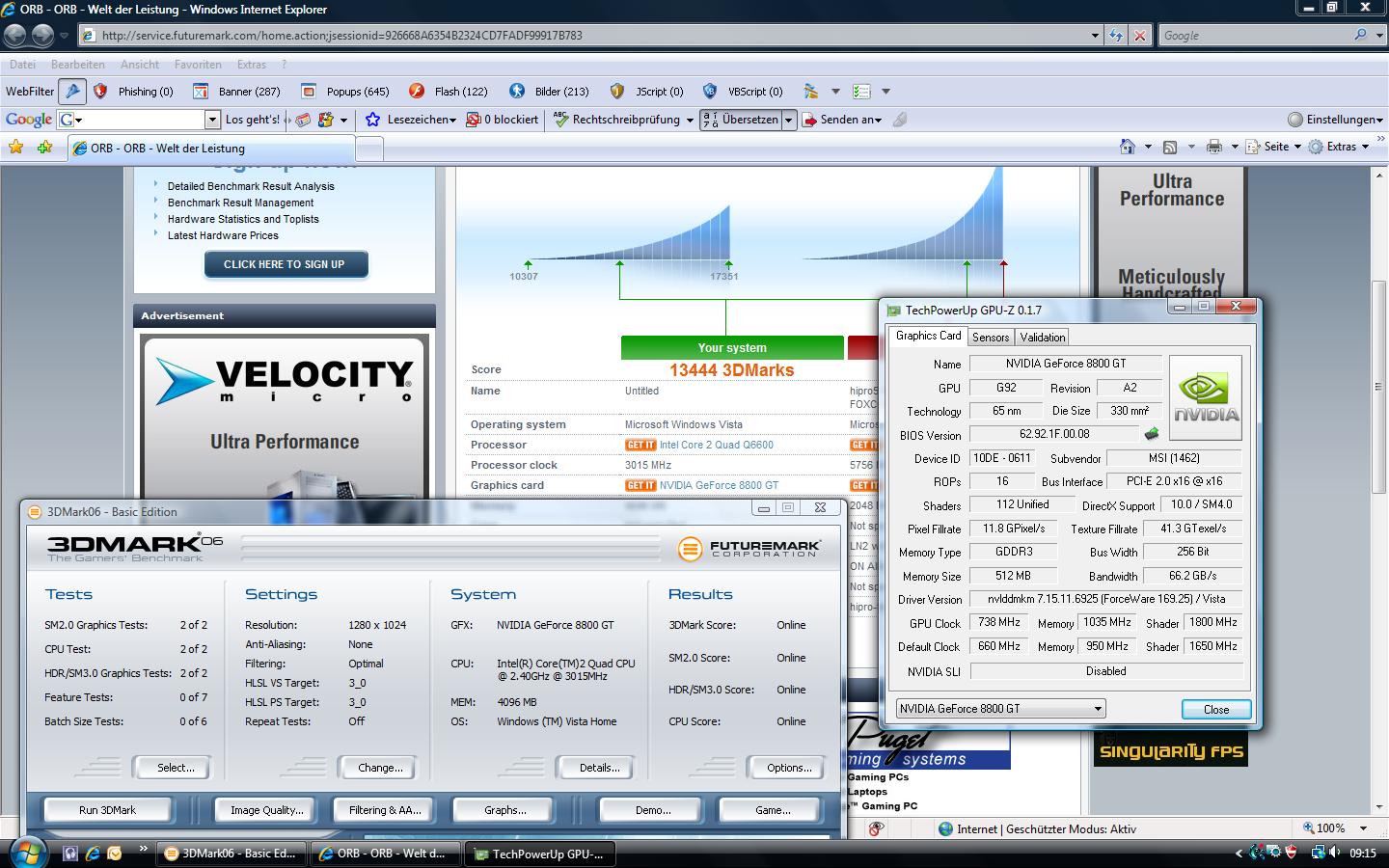Open the Favoriten menu

coord(198,65)
